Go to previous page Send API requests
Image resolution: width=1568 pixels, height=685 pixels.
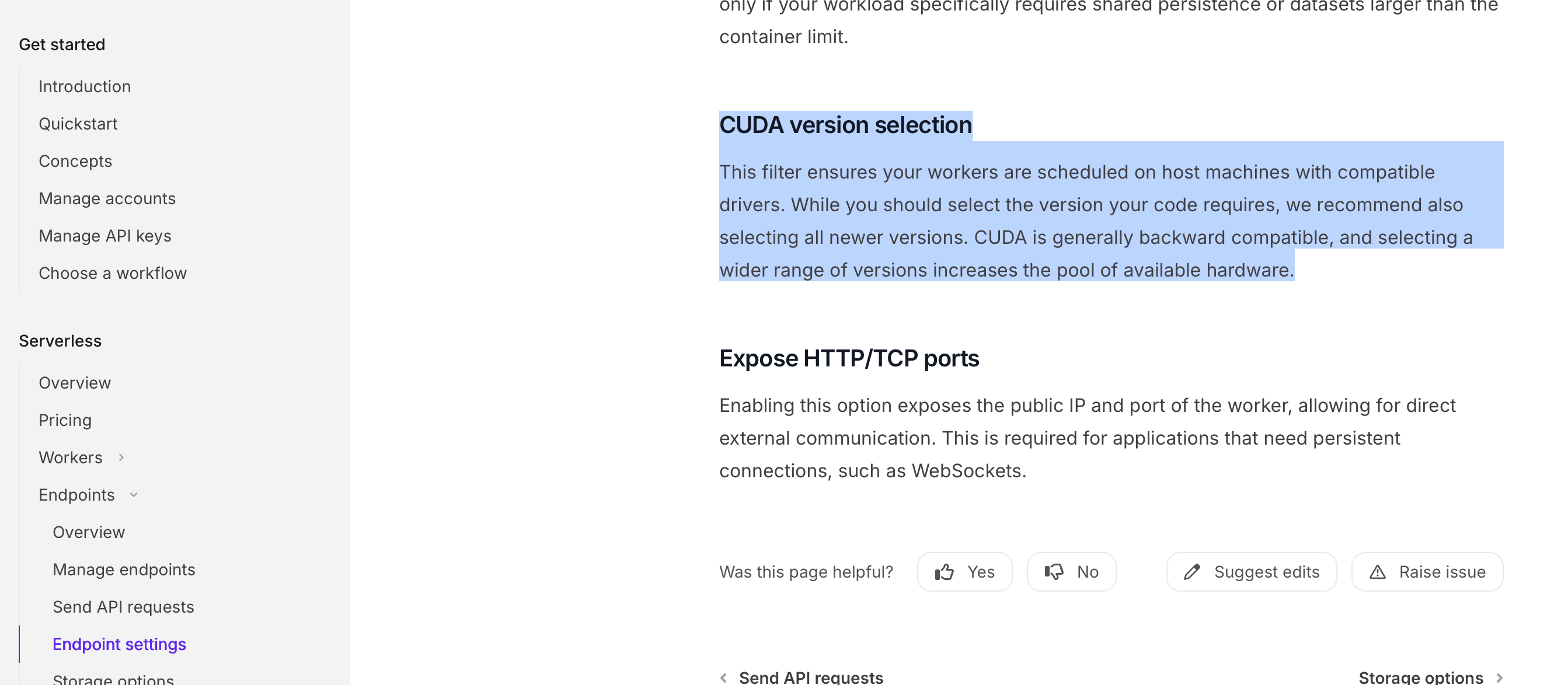810,677
